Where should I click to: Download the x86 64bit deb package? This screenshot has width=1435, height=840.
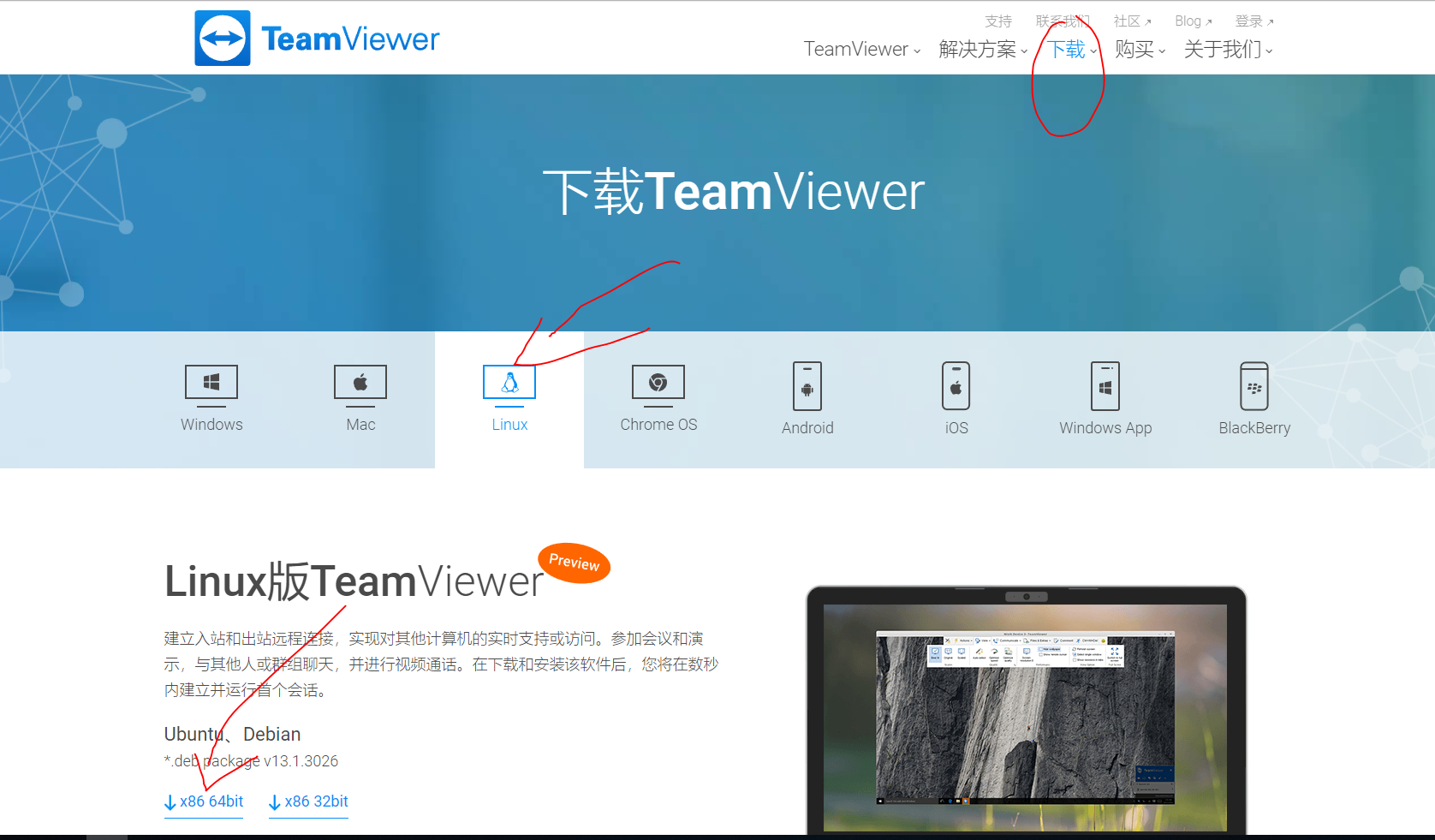(204, 802)
